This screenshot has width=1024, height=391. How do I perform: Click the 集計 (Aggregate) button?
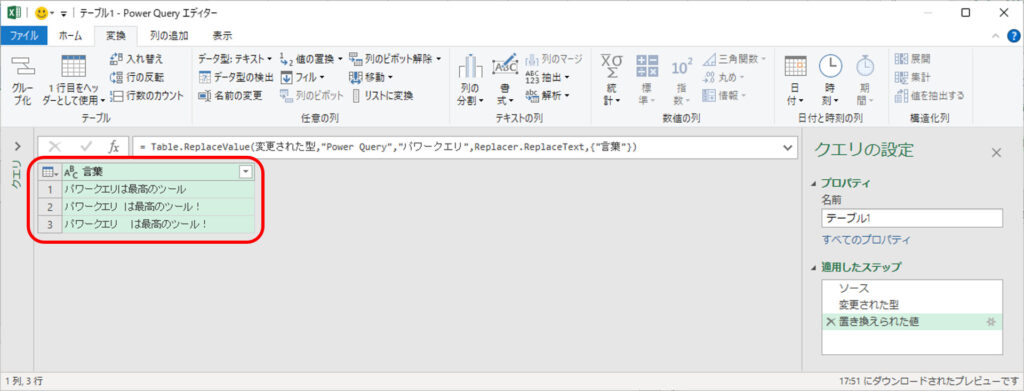[x=912, y=77]
